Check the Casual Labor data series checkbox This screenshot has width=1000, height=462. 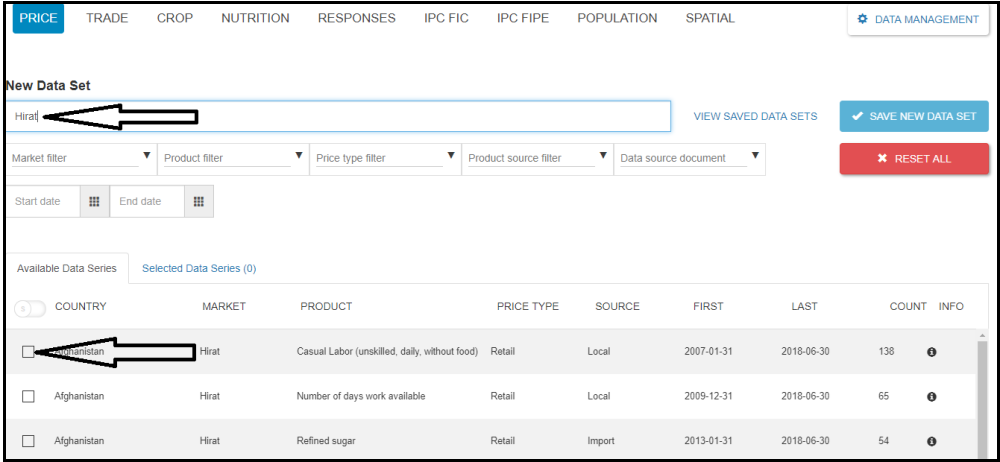point(28,352)
